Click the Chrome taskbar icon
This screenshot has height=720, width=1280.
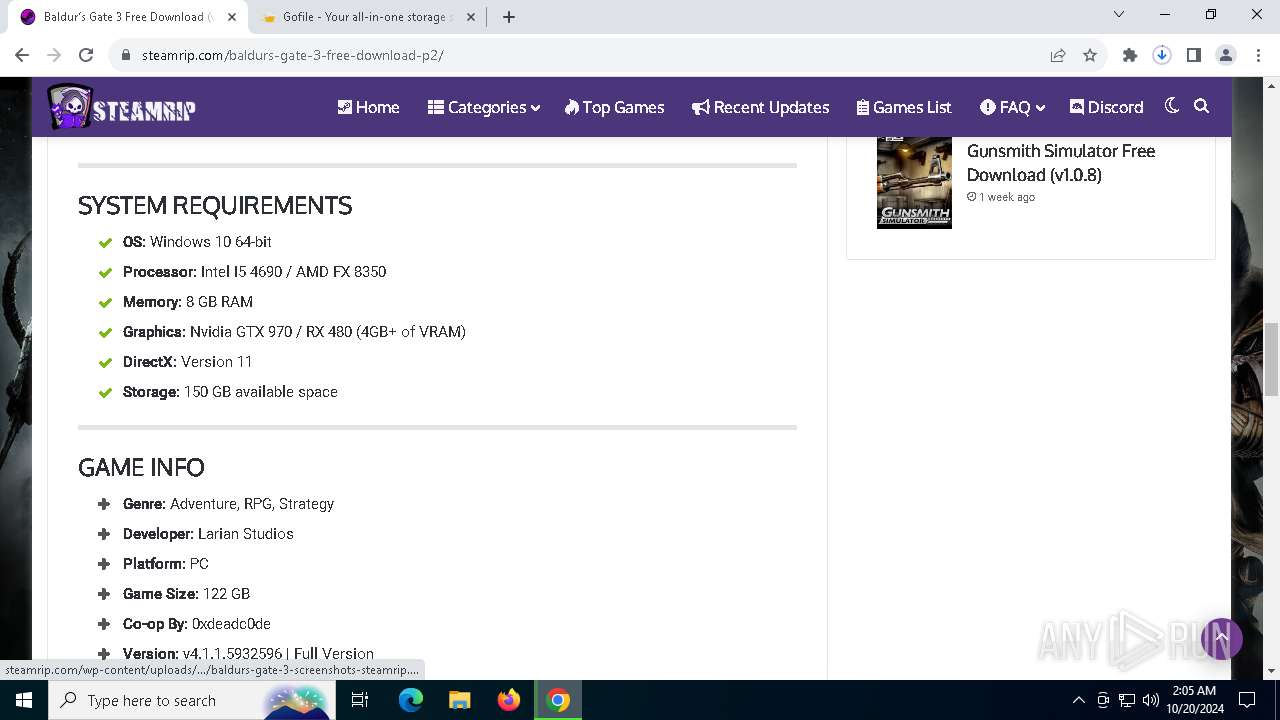tap(558, 700)
